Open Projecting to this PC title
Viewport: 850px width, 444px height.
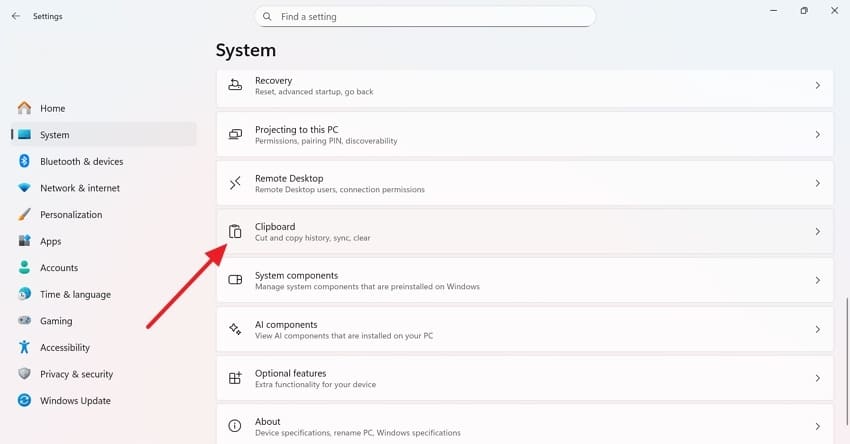297,130
